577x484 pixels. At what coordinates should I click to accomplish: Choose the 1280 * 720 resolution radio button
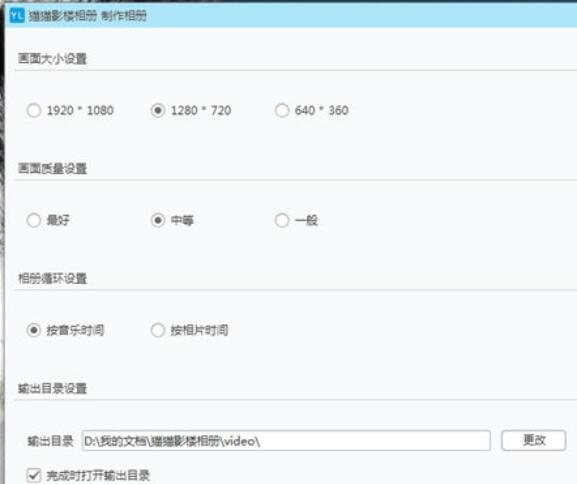[158, 110]
